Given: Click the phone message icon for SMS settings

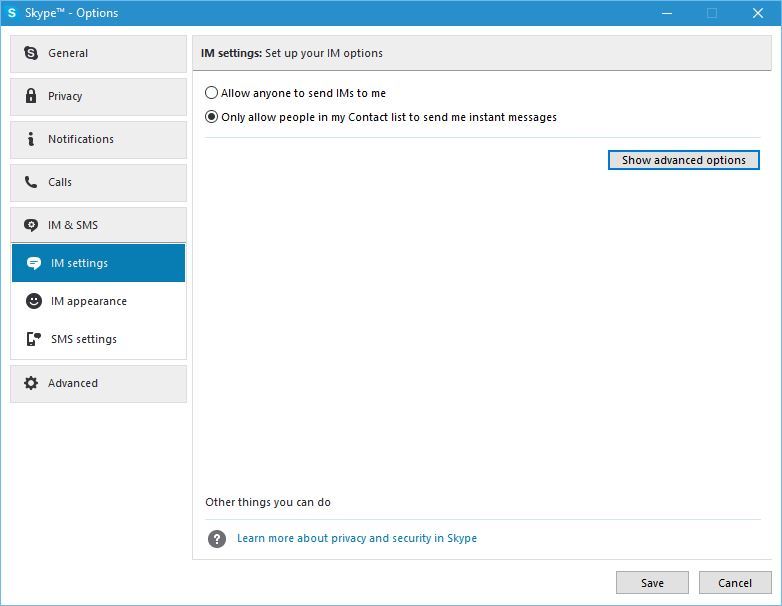Looking at the screenshot, I should [33, 339].
